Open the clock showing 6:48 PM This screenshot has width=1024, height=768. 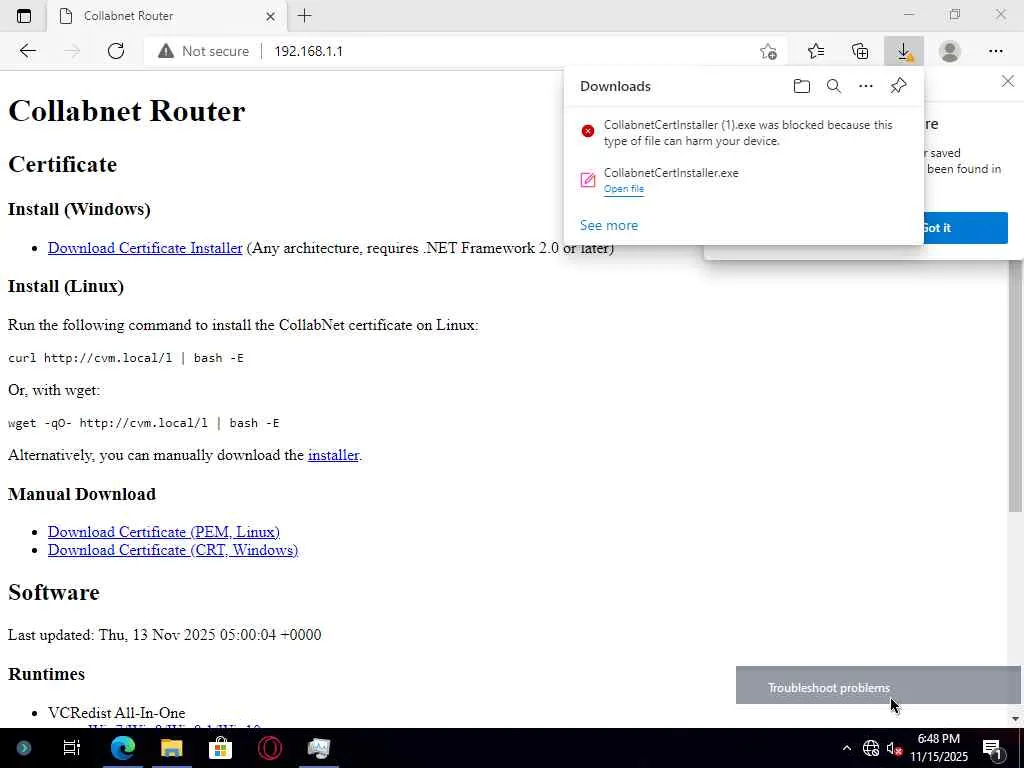(x=939, y=748)
